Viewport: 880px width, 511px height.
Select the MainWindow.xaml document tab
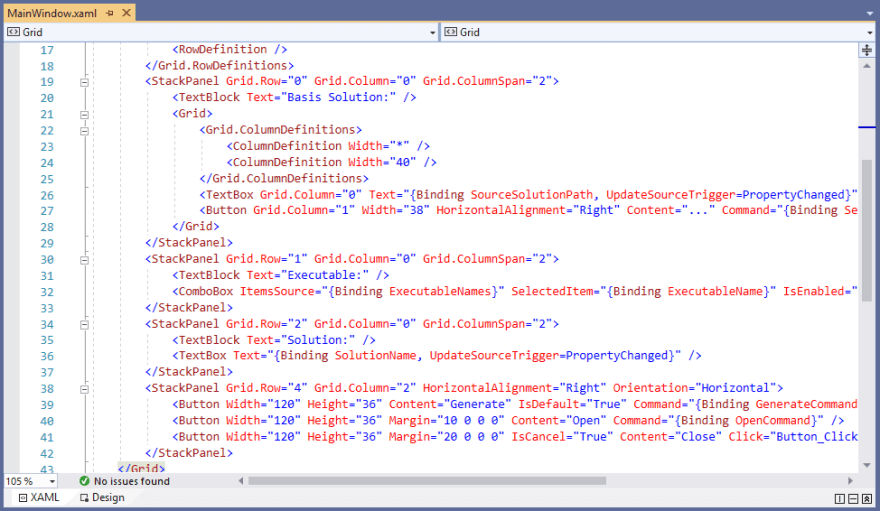[52, 13]
